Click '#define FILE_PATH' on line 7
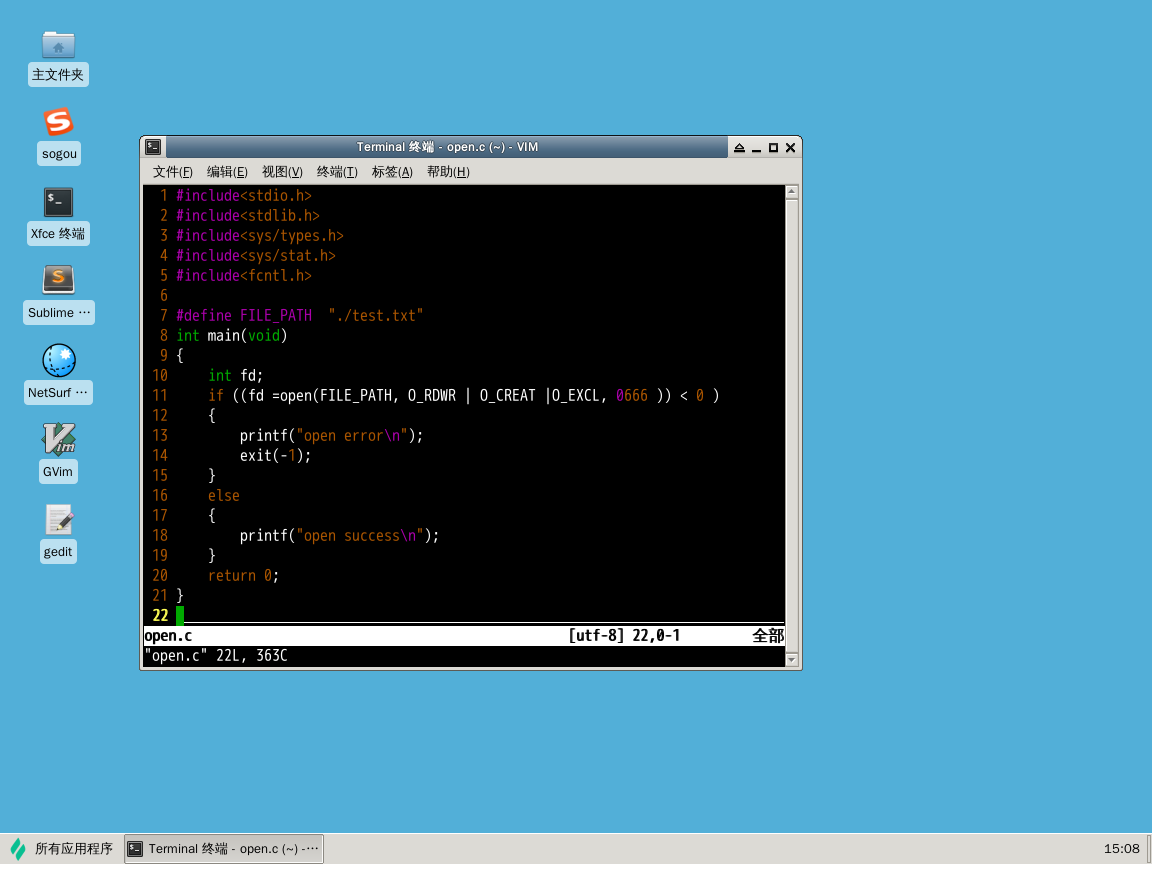 pyautogui.click(x=244, y=315)
